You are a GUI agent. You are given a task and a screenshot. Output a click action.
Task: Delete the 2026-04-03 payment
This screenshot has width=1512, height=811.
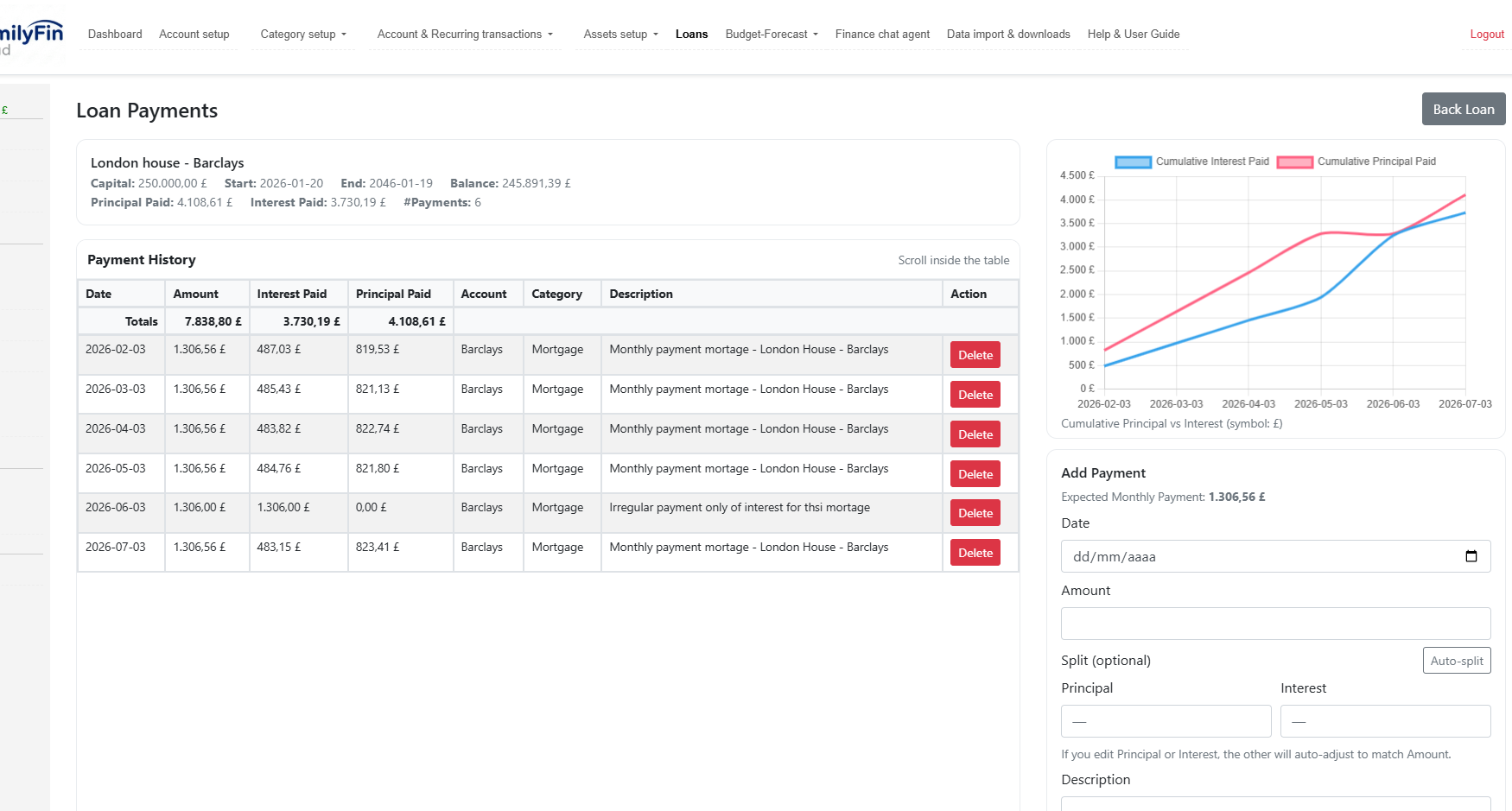tap(975, 434)
